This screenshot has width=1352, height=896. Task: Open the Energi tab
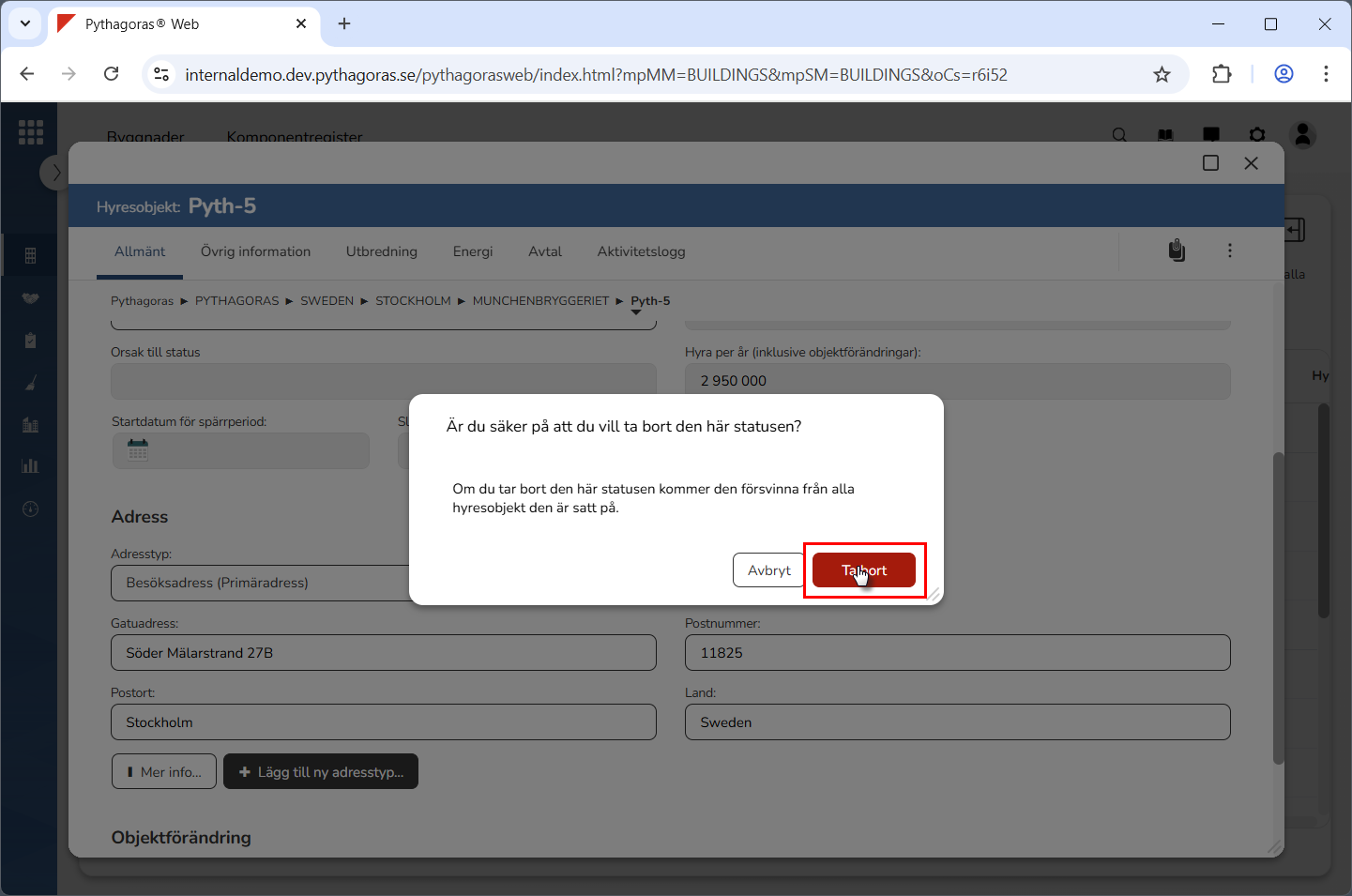pyautogui.click(x=472, y=251)
